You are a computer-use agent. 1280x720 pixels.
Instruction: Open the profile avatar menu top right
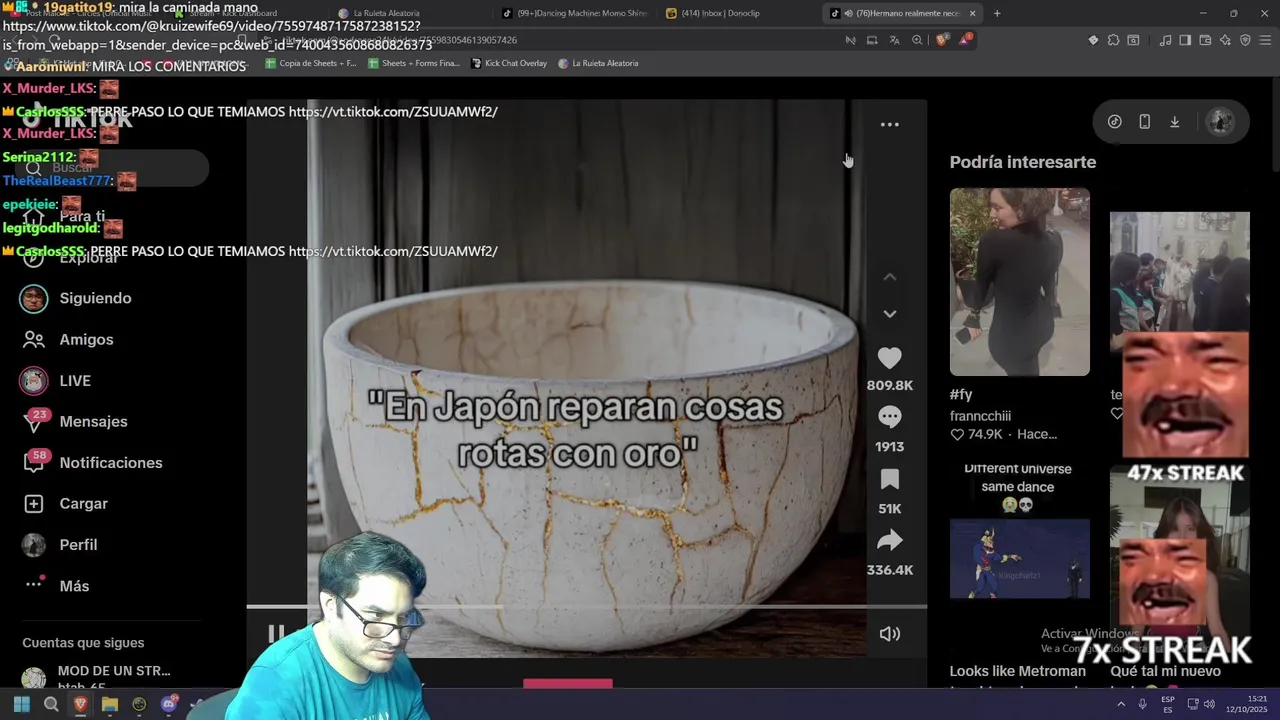pos(1219,122)
